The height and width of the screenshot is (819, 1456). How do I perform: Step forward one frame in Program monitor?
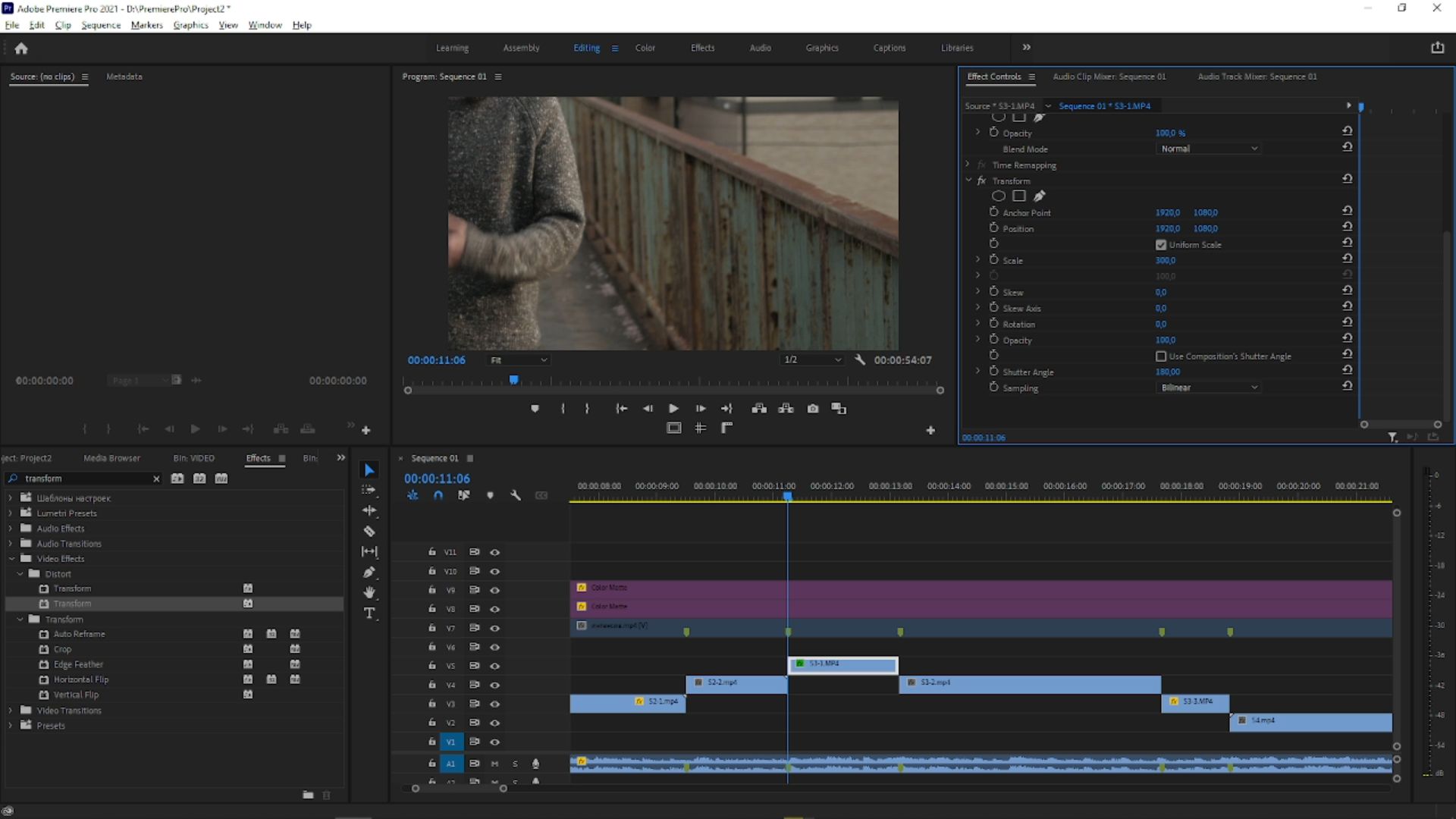[x=701, y=409]
